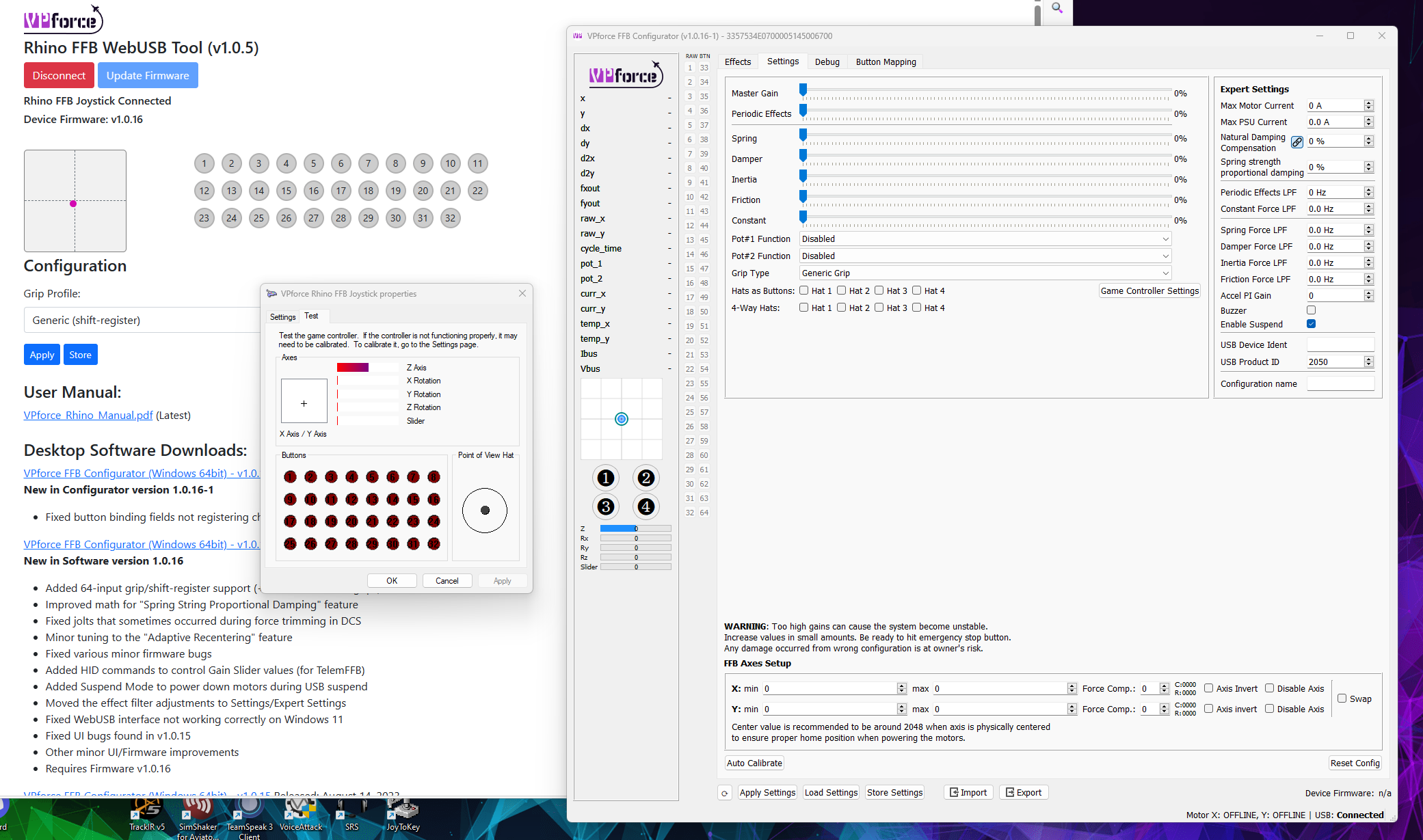Click the Import button icon

953,793
